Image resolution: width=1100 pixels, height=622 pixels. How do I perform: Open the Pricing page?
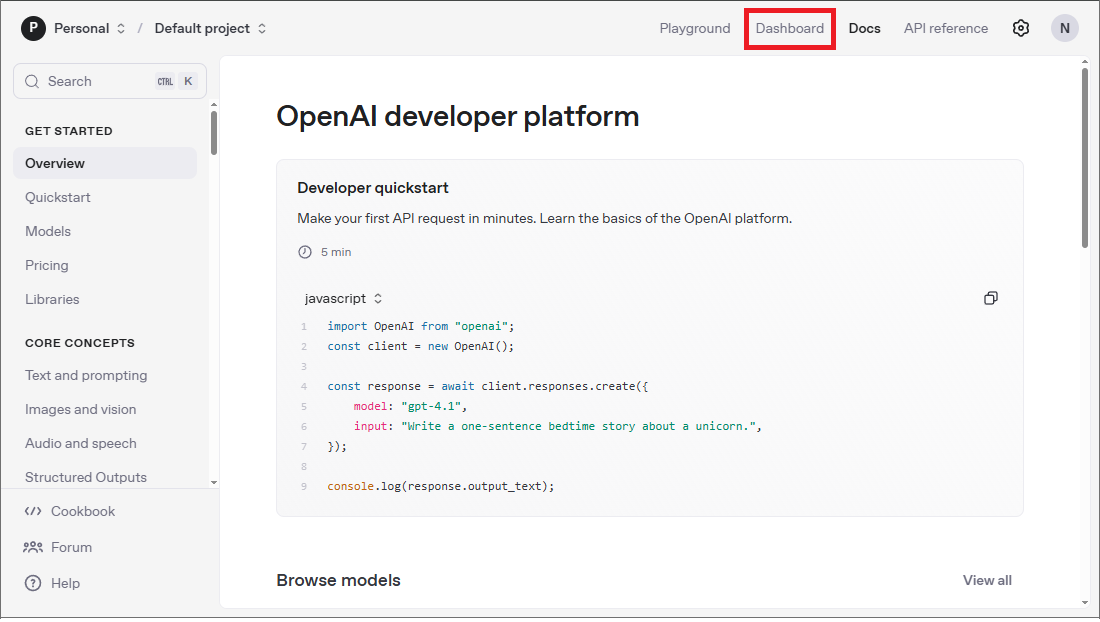coord(47,265)
